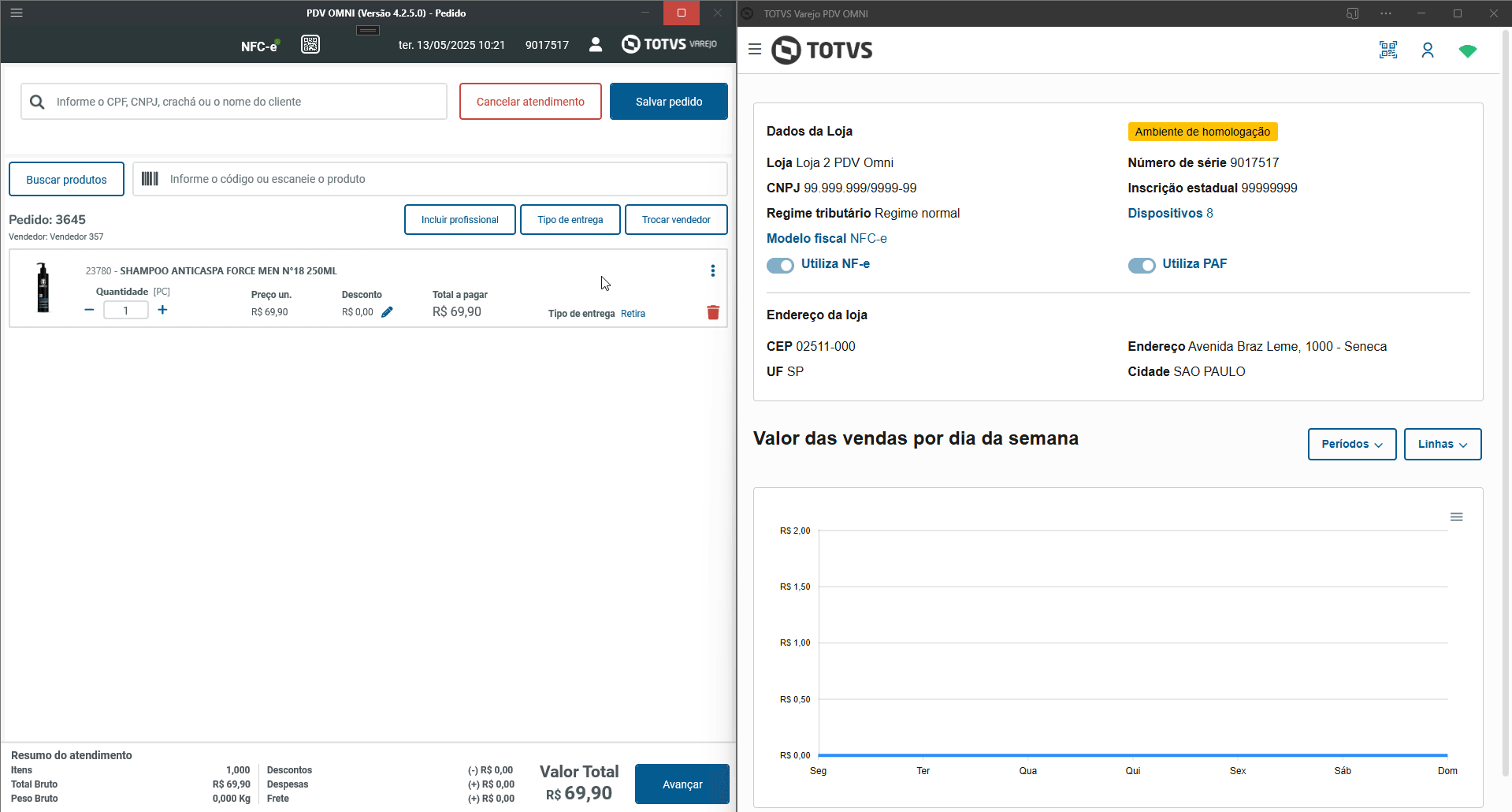
Task: Click the Dom label on chart axis
Action: (1447, 771)
